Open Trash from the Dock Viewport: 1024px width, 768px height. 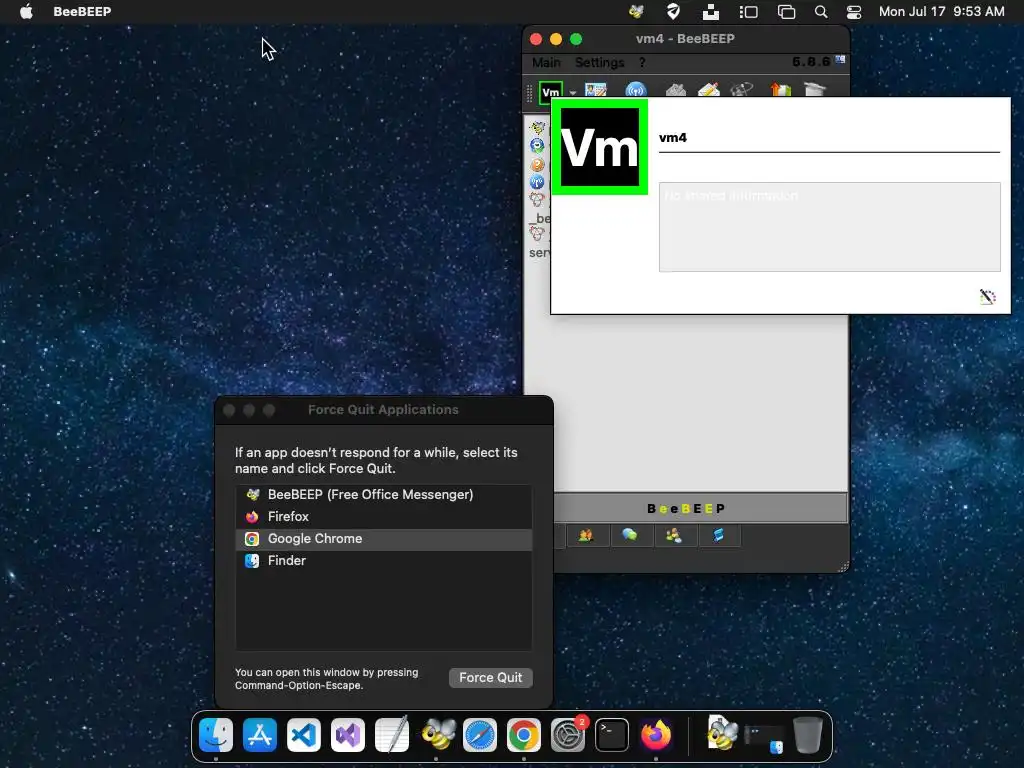808,735
